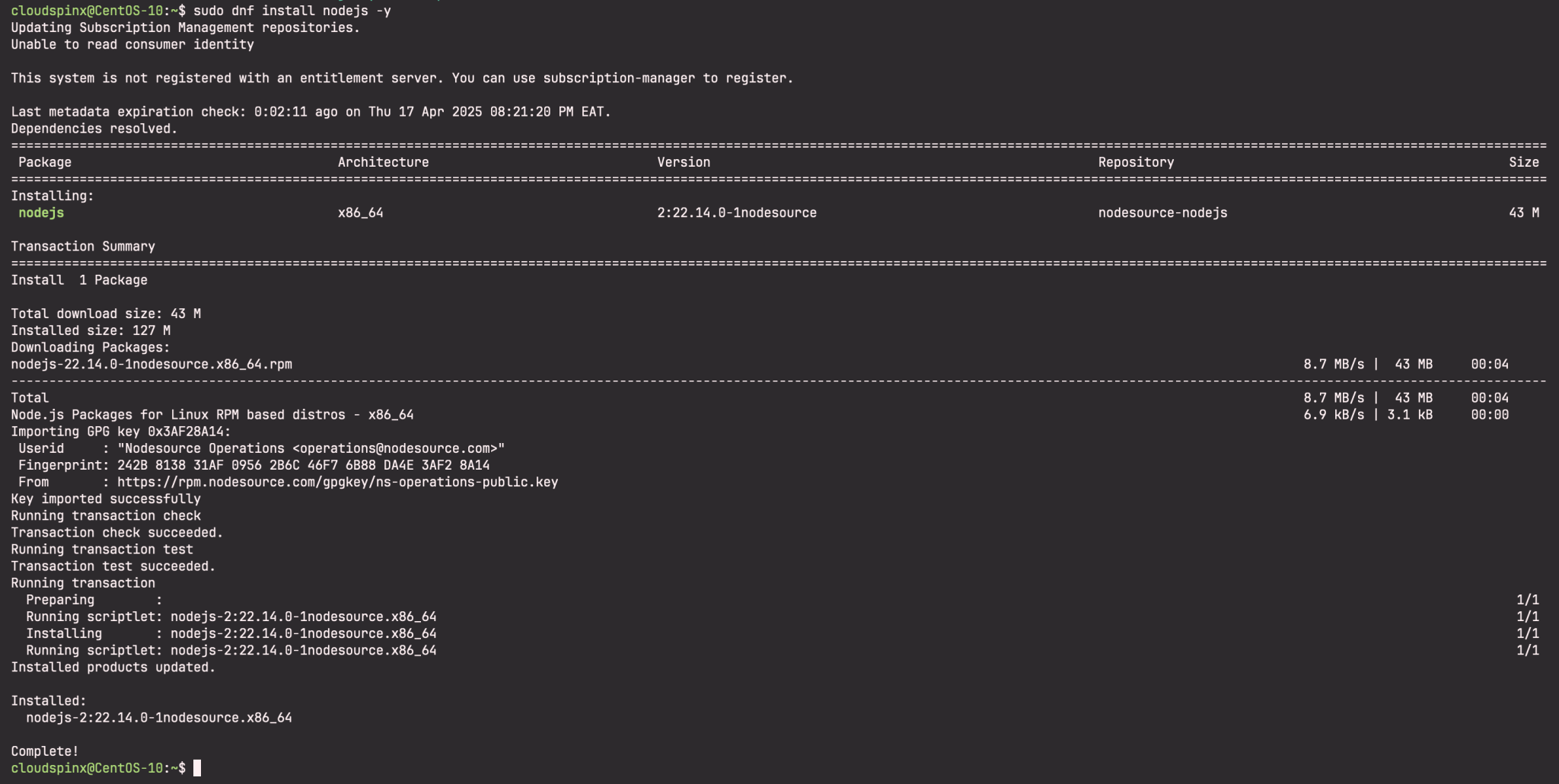Click the Installed products updated line

click(112, 667)
